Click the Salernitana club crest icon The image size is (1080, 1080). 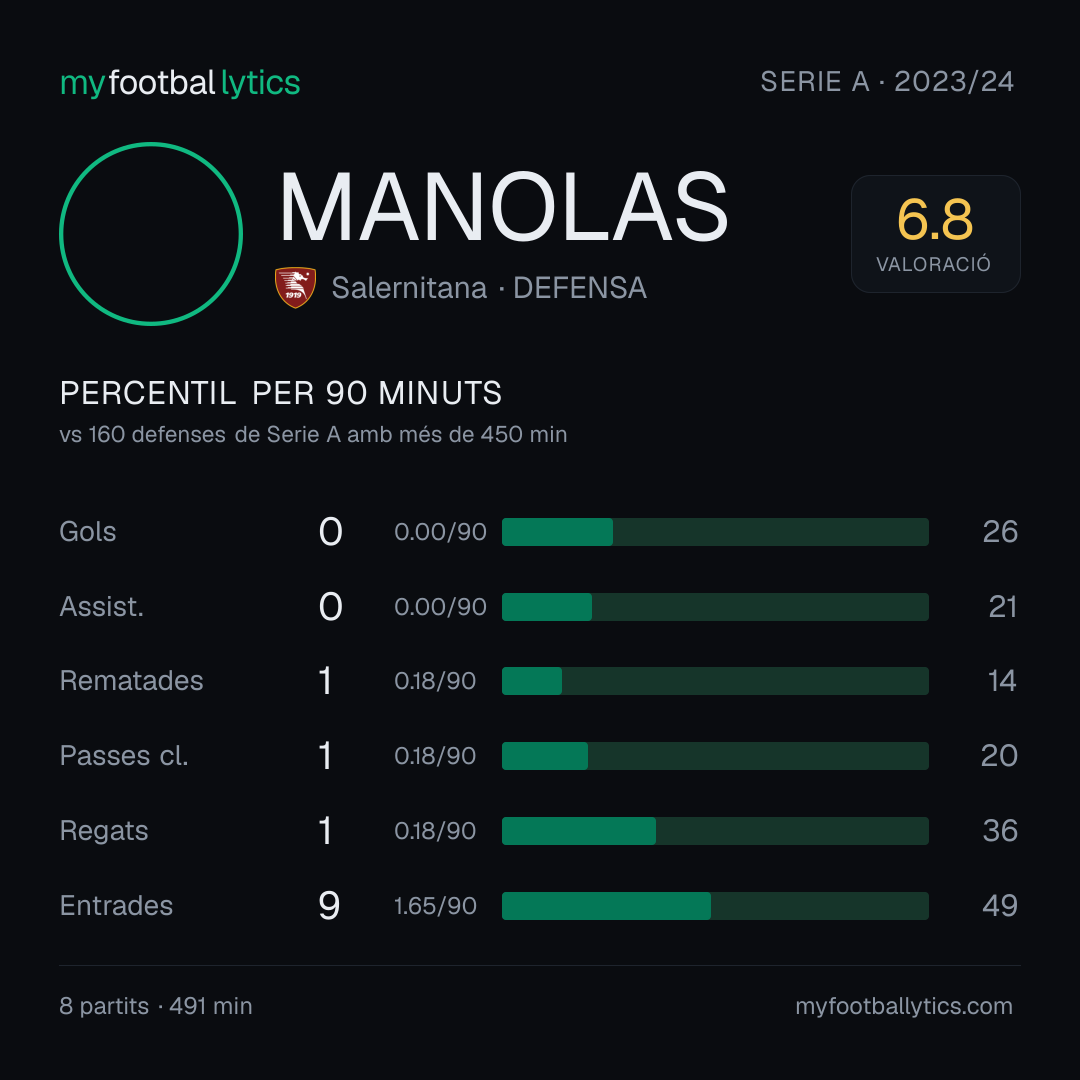click(295, 287)
